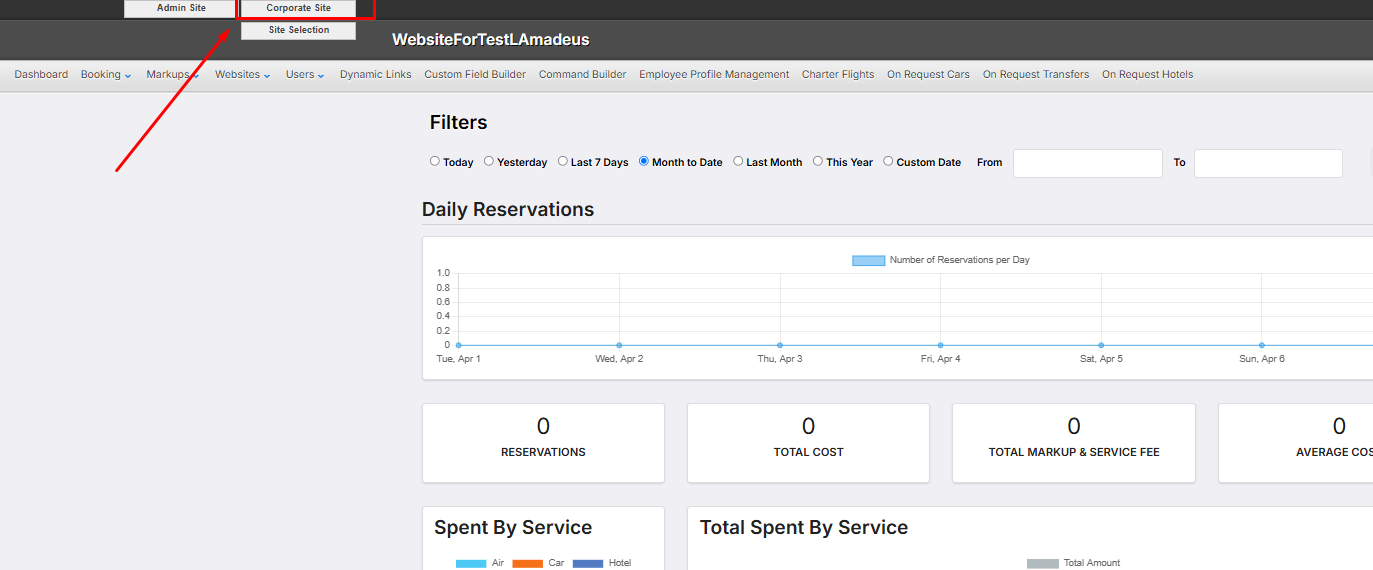
Task: Open On Request Hotels page
Action: click(x=1147, y=74)
